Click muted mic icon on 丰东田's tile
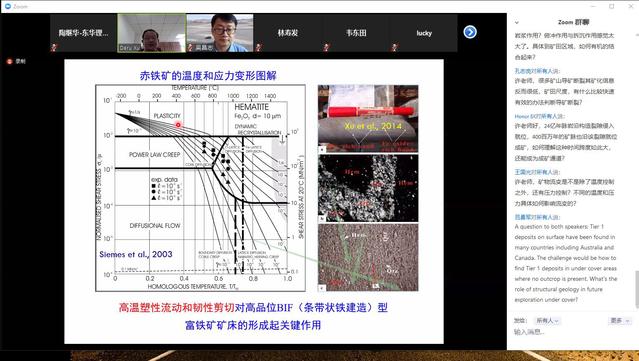The width and height of the screenshot is (639, 361). pyautogui.click(x=326, y=48)
